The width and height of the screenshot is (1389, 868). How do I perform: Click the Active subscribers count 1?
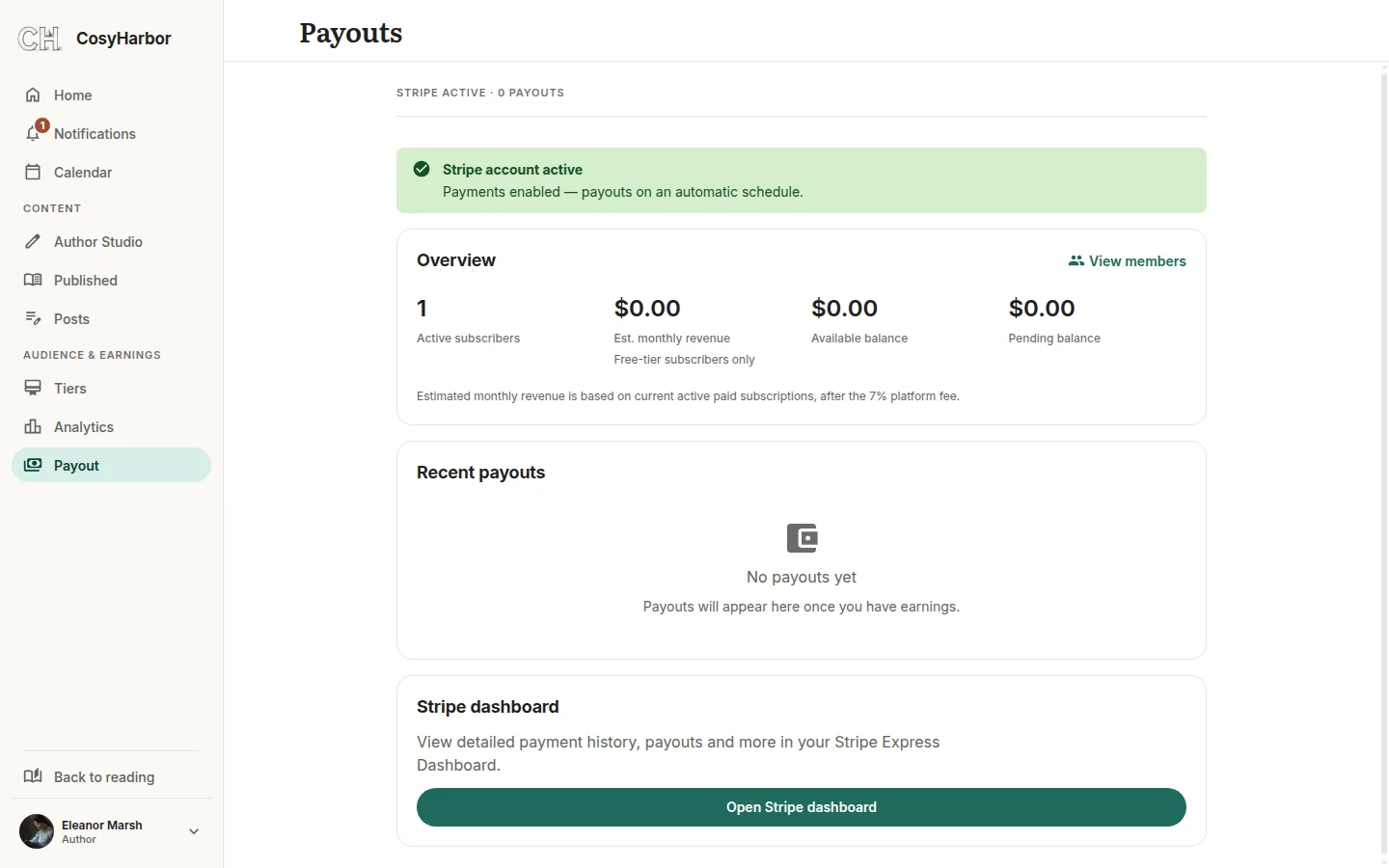pos(422,308)
